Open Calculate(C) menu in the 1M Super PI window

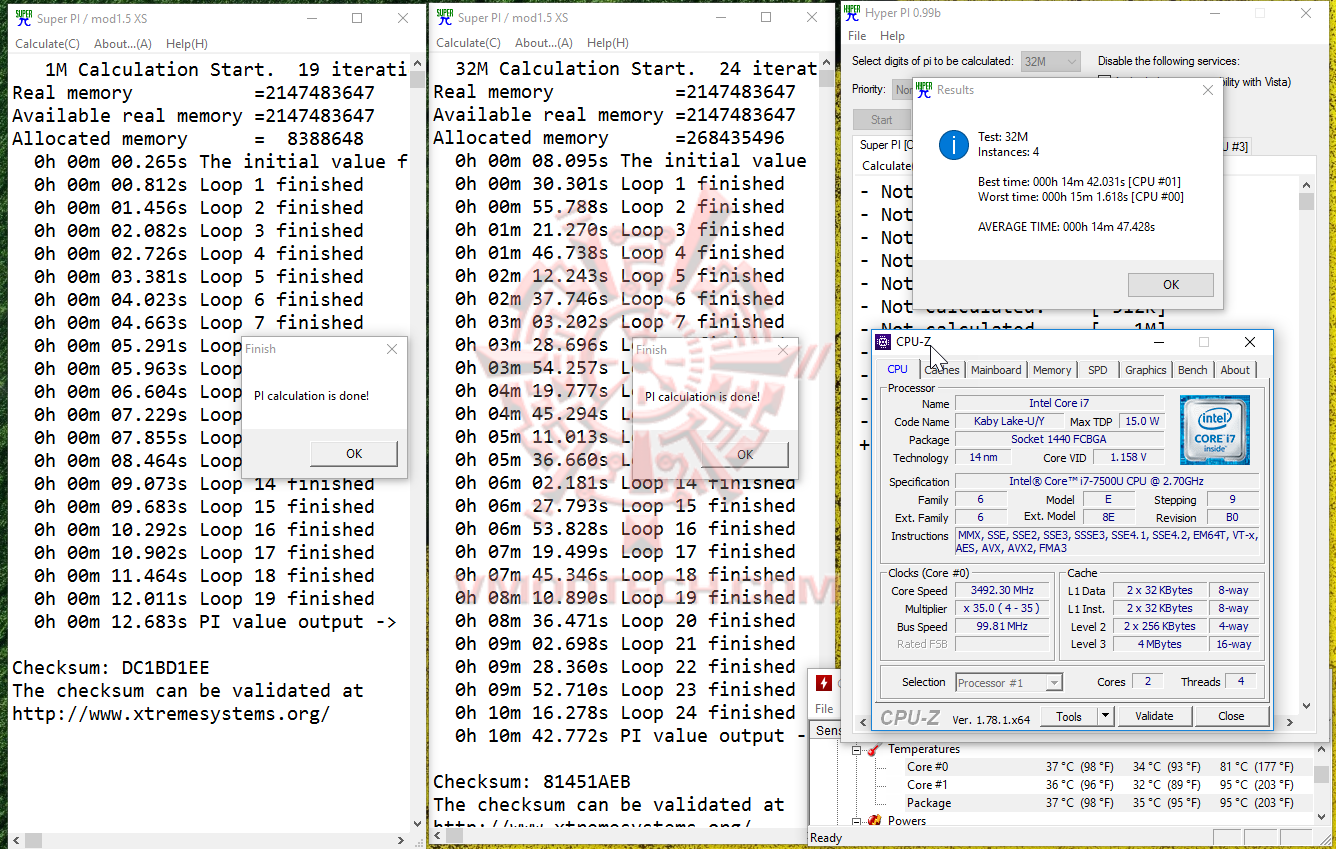tap(47, 44)
